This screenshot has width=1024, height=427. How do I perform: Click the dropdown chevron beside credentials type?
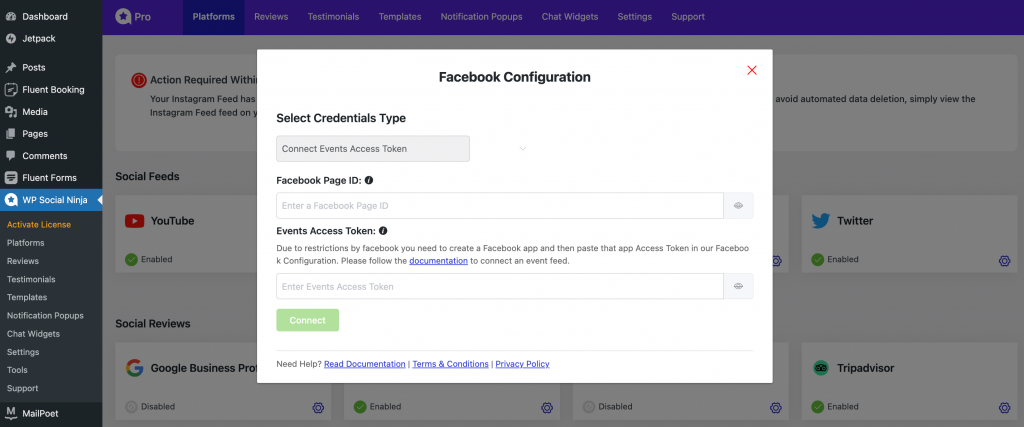522,149
